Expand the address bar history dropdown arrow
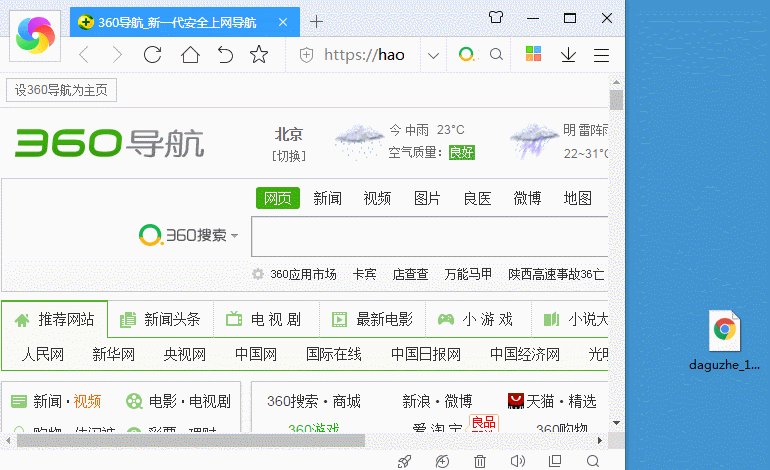The width and height of the screenshot is (770, 470). click(432, 55)
